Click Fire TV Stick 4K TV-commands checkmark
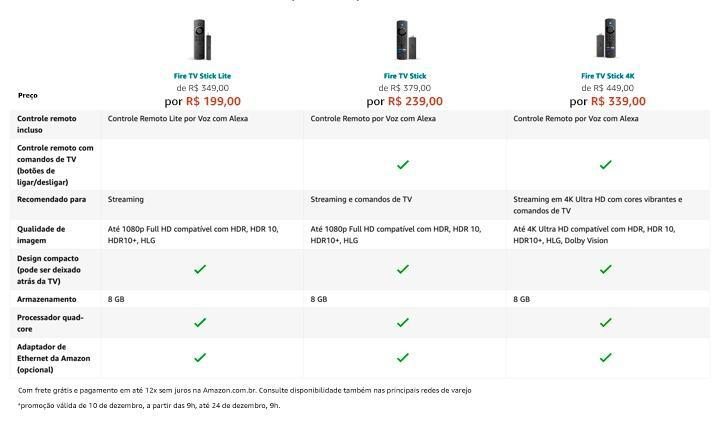717x423 pixels. 605,165
